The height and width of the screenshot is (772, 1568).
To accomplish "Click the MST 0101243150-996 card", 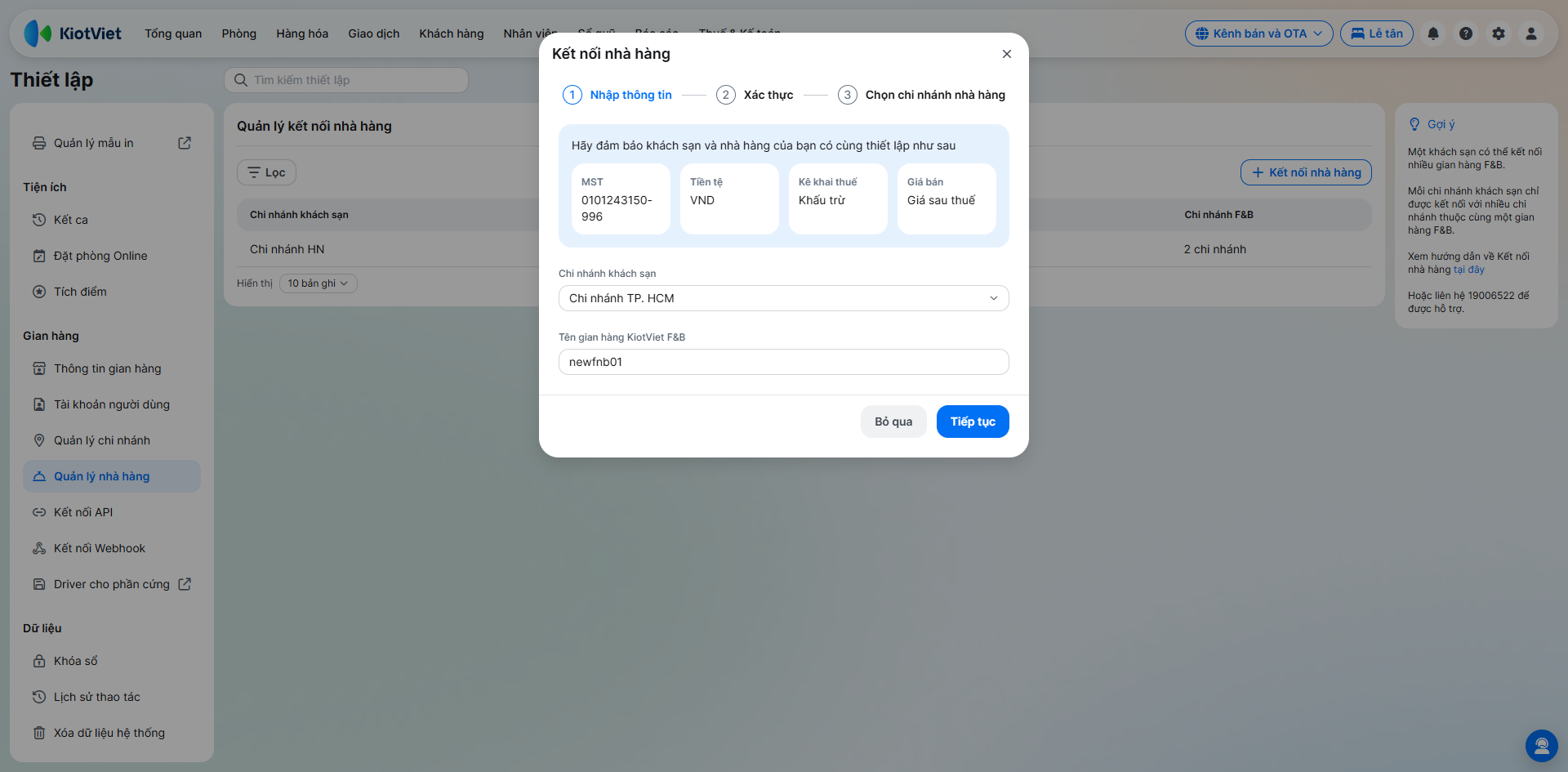I will click(x=621, y=199).
